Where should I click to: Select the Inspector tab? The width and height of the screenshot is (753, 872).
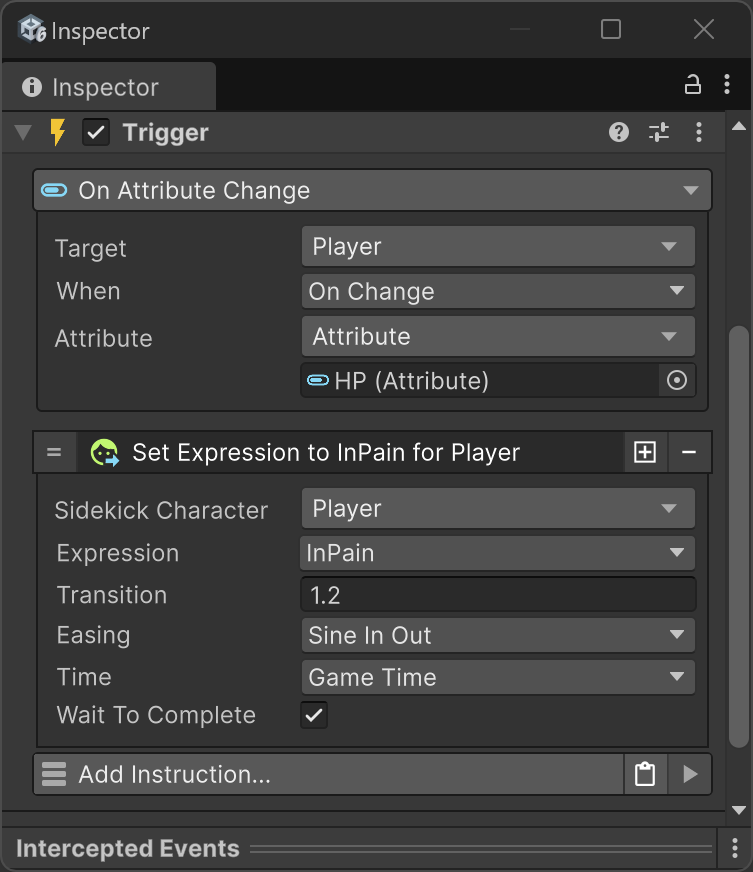[x=106, y=87]
